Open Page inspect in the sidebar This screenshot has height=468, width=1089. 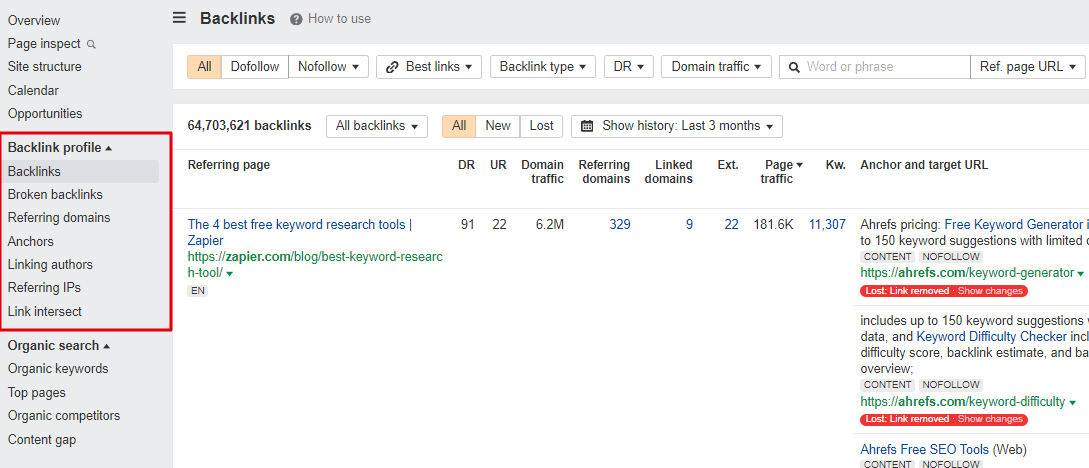click(44, 44)
